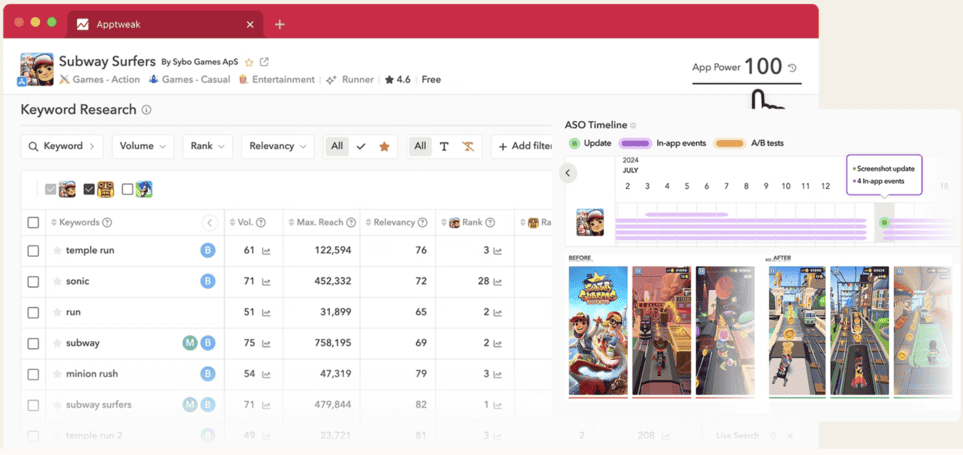963x455 pixels.
Task: Check the subway row checkbox
Action: [33, 343]
